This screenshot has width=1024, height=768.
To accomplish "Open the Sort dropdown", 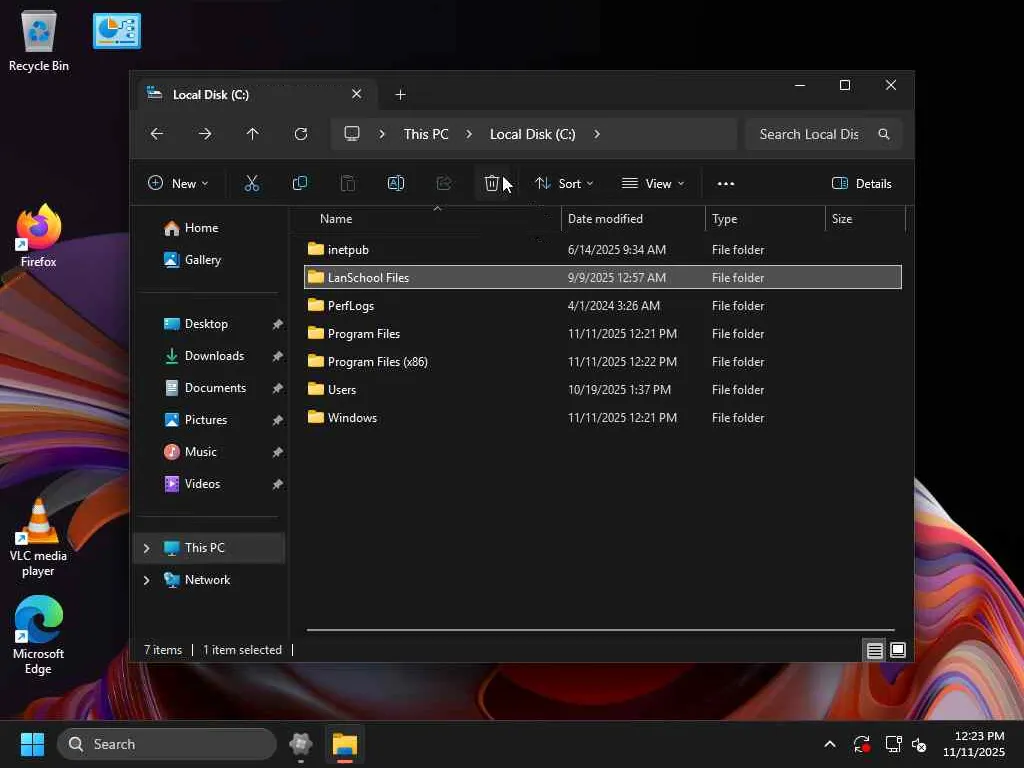I will pos(564,183).
